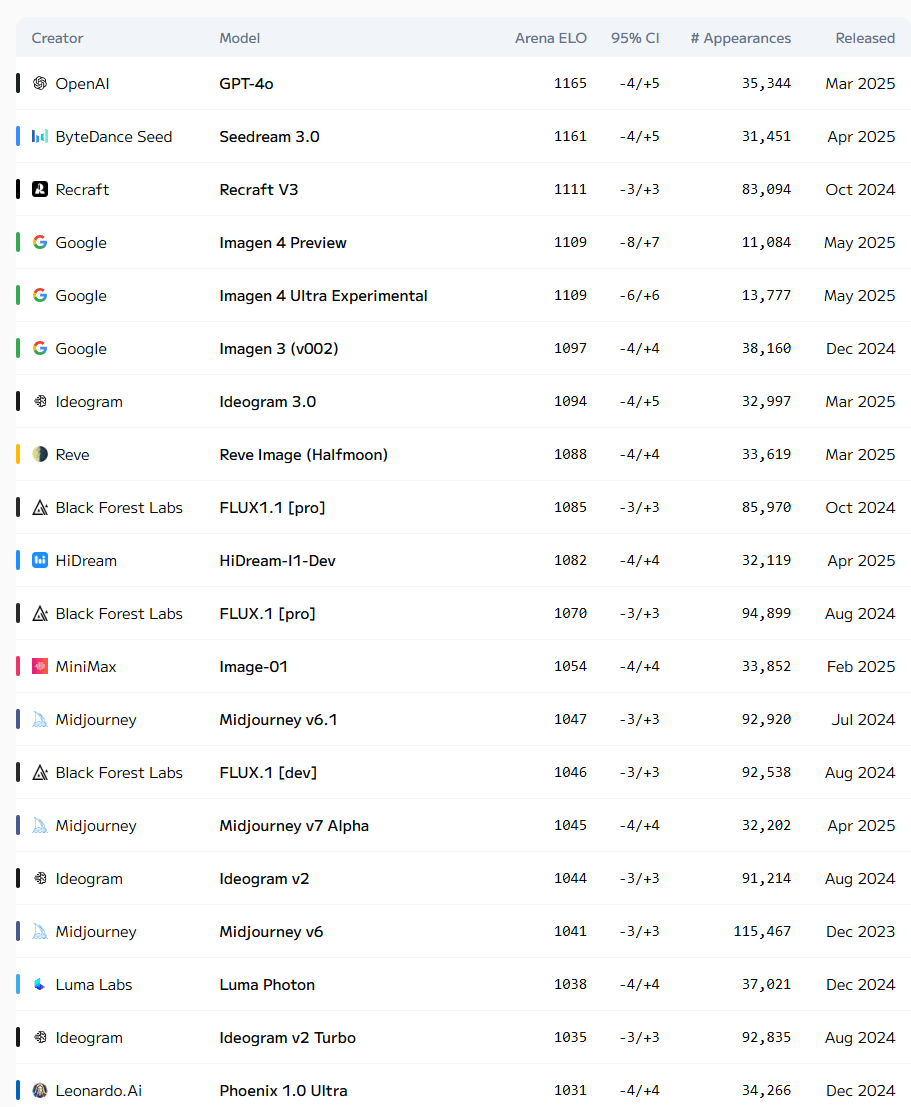This screenshot has height=1107, width=911.
Task: Sort by the Released column header
Action: click(865, 38)
